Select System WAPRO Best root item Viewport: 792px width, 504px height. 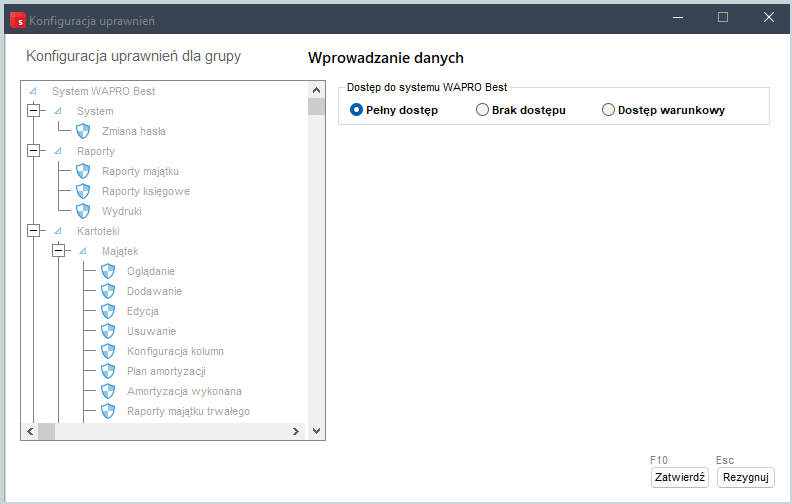[104, 91]
